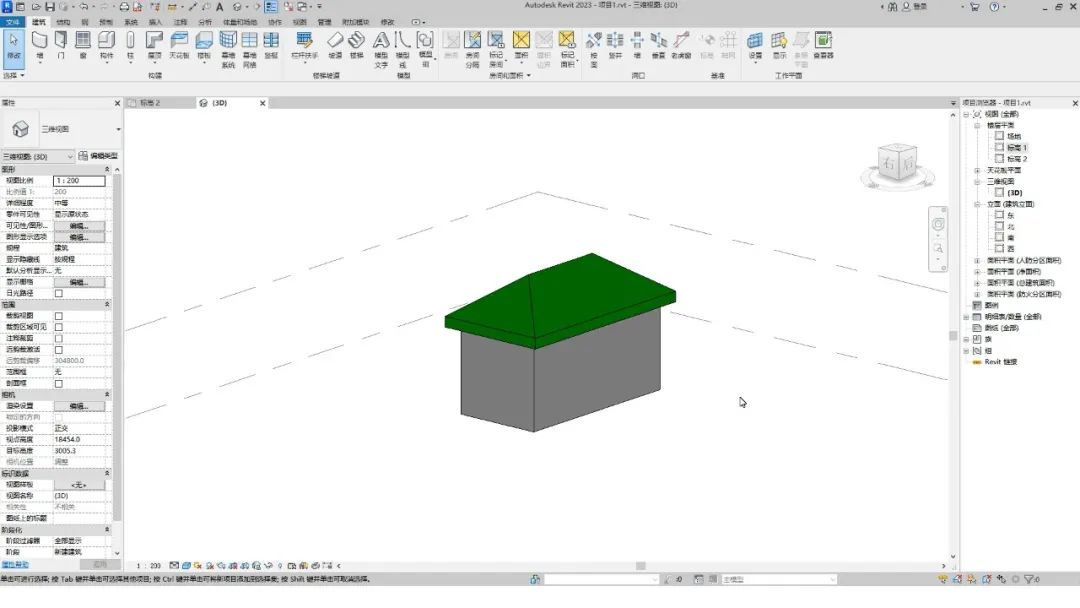Click Edit Type button in Properties

[x=98, y=157]
